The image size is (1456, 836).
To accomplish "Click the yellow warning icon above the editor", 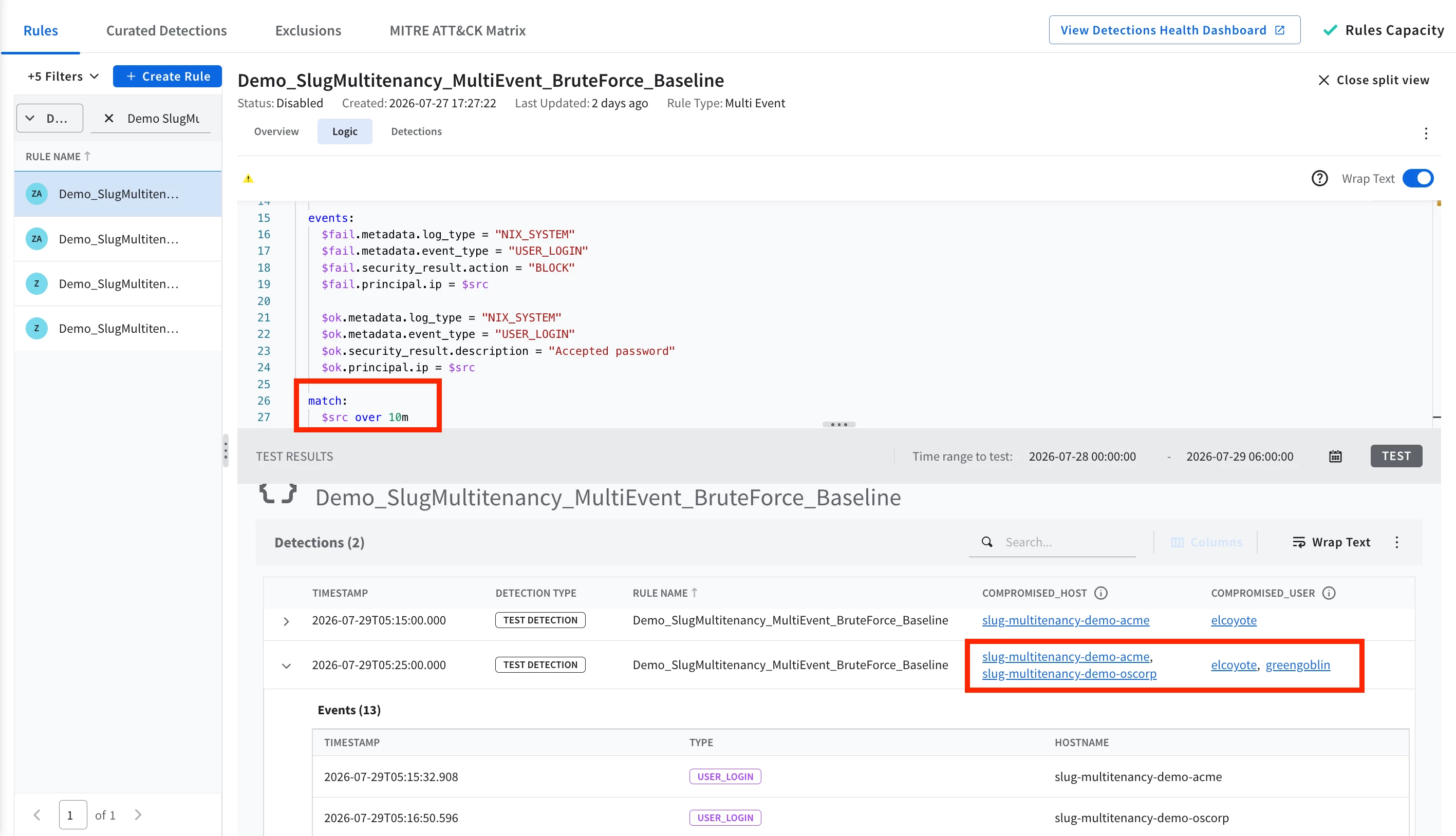I will coord(248,179).
